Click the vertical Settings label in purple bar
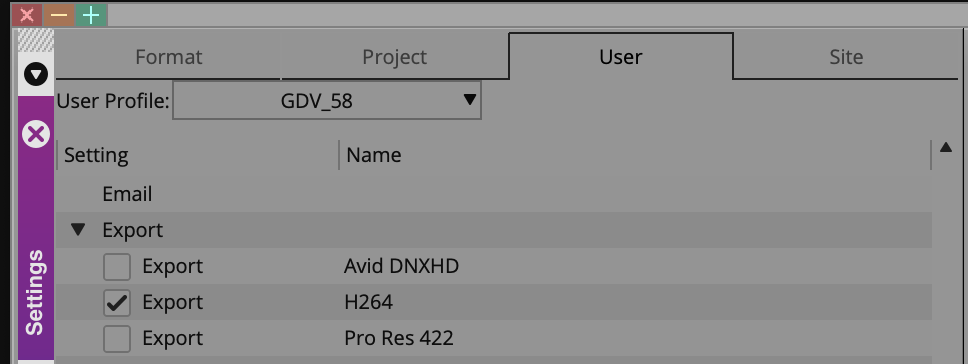This screenshot has height=364, width=968. (35, 292)
